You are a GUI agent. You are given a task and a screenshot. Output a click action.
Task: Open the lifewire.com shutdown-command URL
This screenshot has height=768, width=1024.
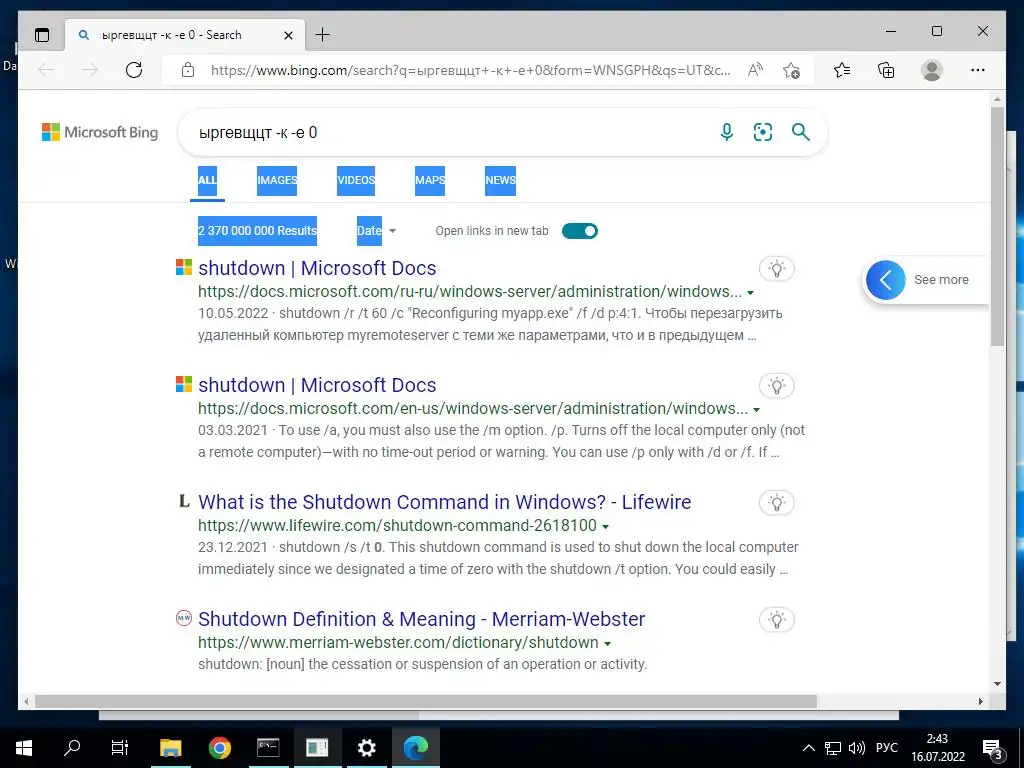pos(397,525)
